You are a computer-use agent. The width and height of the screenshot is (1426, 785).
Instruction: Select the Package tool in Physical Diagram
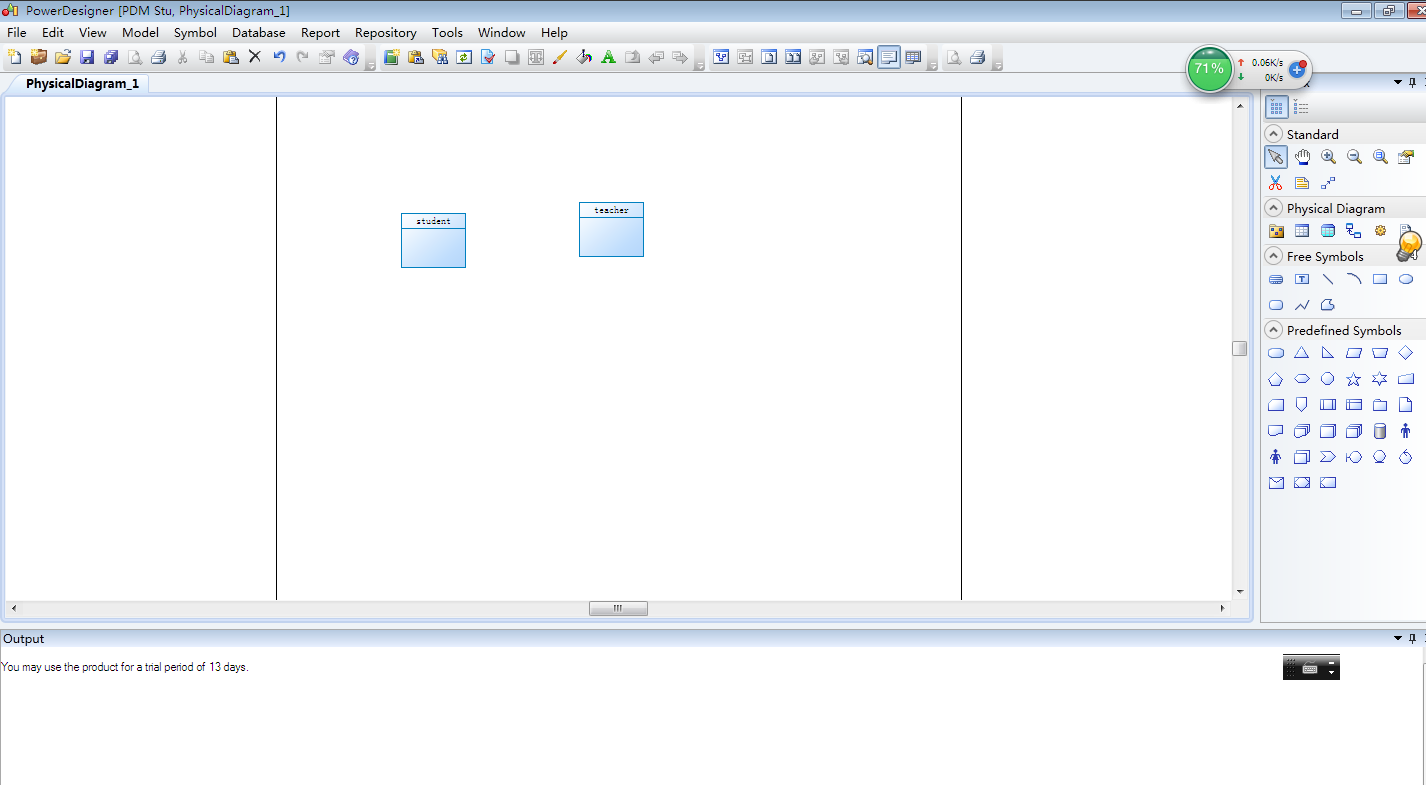(1276, 231)
